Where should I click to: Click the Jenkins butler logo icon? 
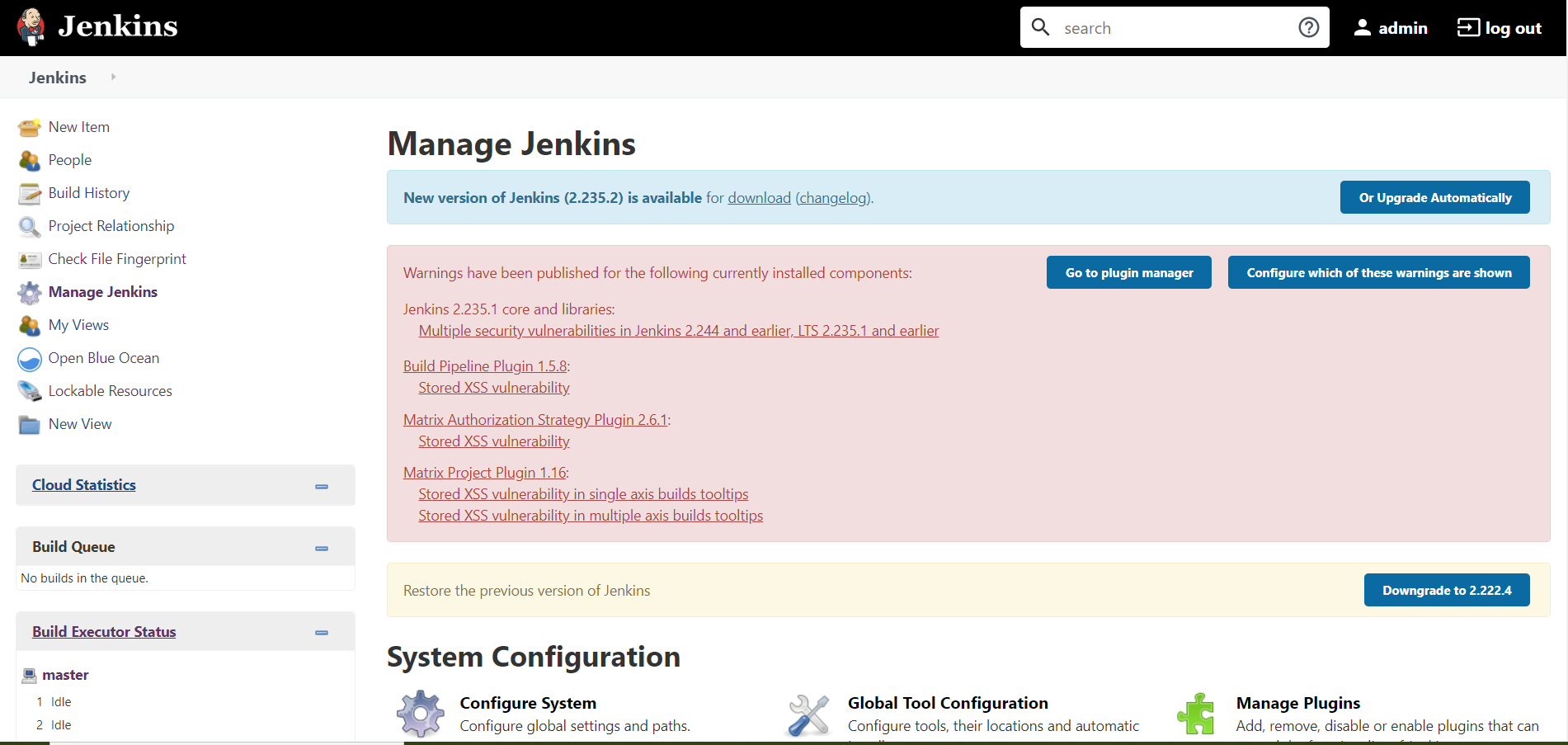pos(31,27)
